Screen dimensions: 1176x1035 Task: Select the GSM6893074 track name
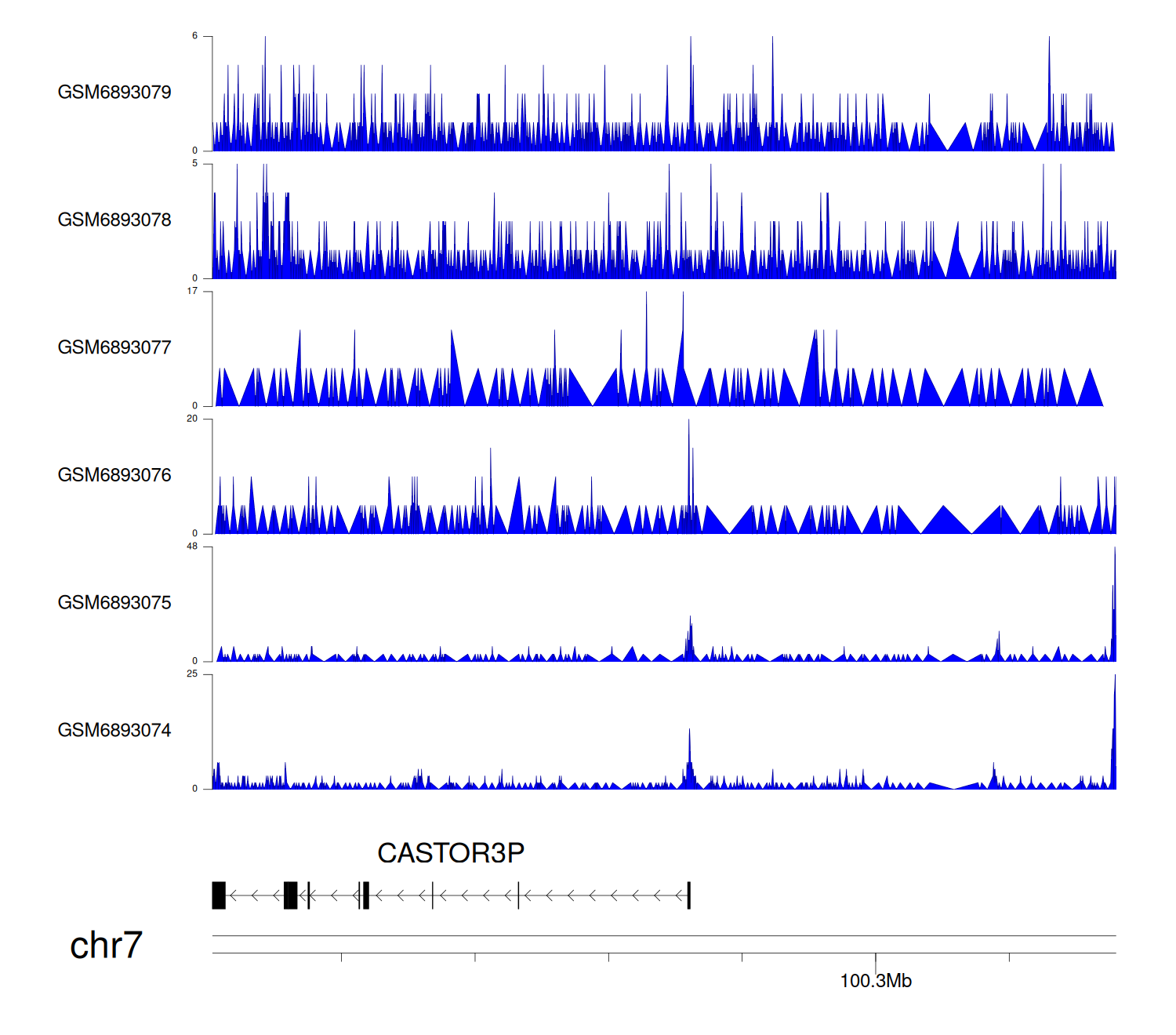[x=114, y=731]
